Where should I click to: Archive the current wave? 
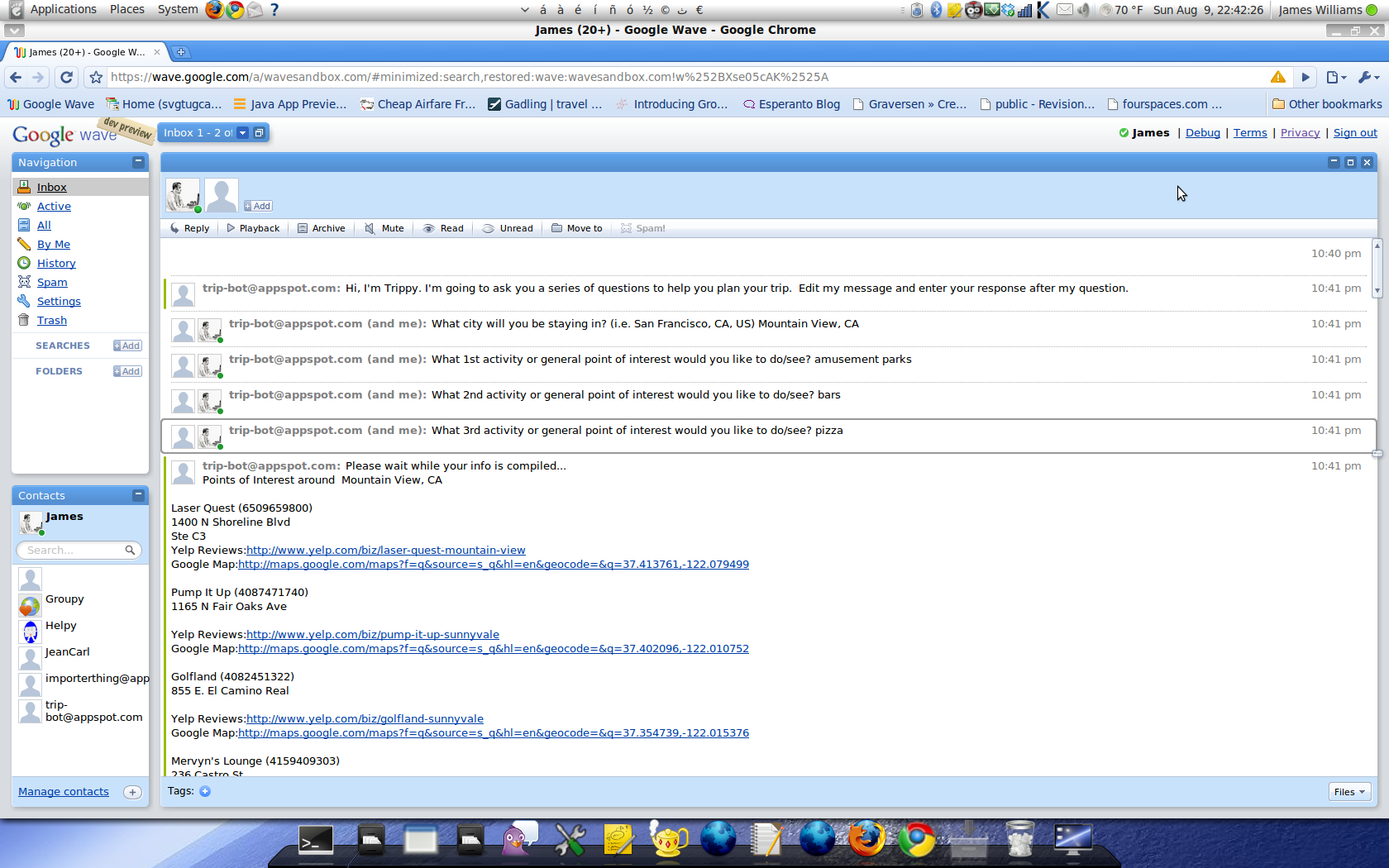(322, 228)
